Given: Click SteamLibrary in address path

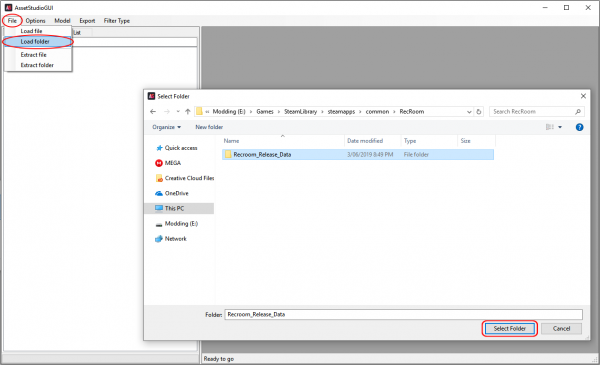Looking at the screenshot, I should (x=300, y=112).
